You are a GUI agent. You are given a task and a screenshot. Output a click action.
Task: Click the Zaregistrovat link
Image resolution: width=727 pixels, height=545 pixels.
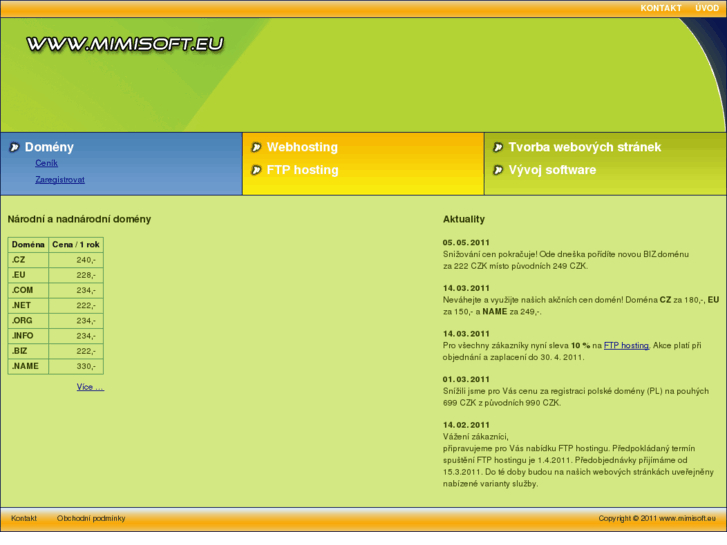[x=60, y=180]
